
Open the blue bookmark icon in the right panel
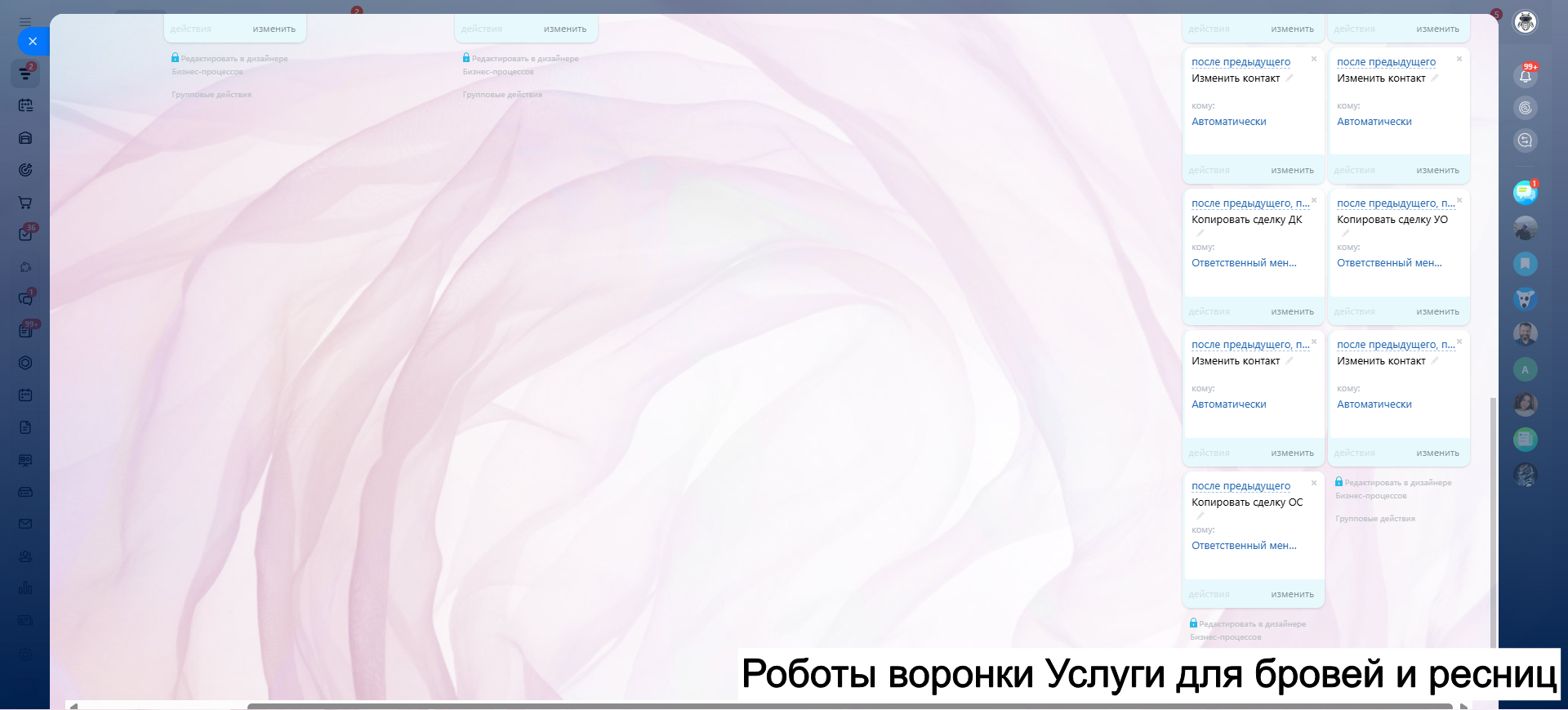(x=1525, y=264)
